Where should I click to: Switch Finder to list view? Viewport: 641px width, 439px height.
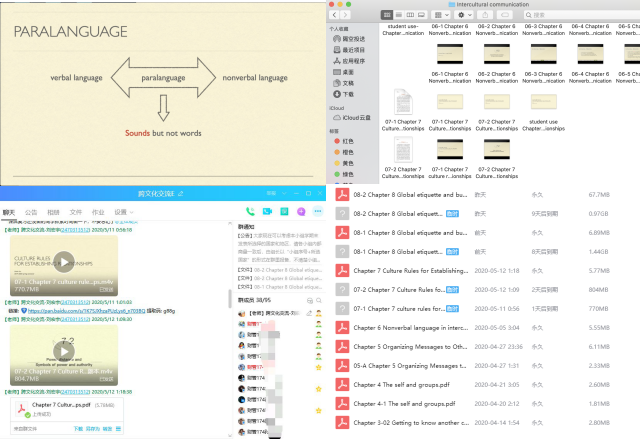[x=398, y=15]
